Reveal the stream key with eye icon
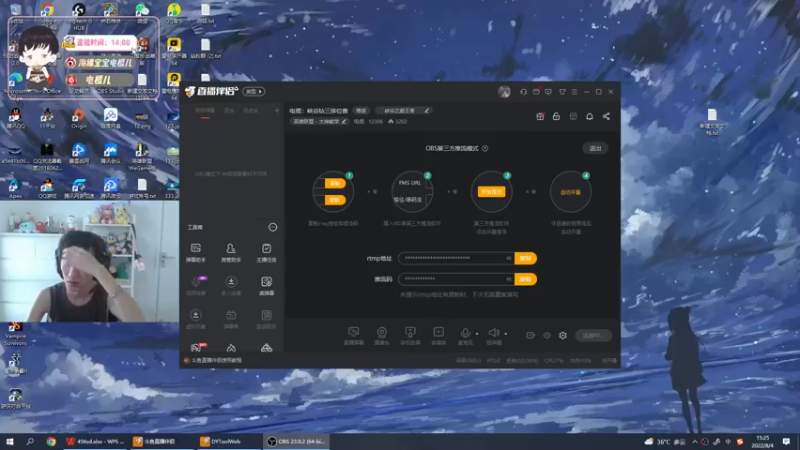 (x=509, y=279)
